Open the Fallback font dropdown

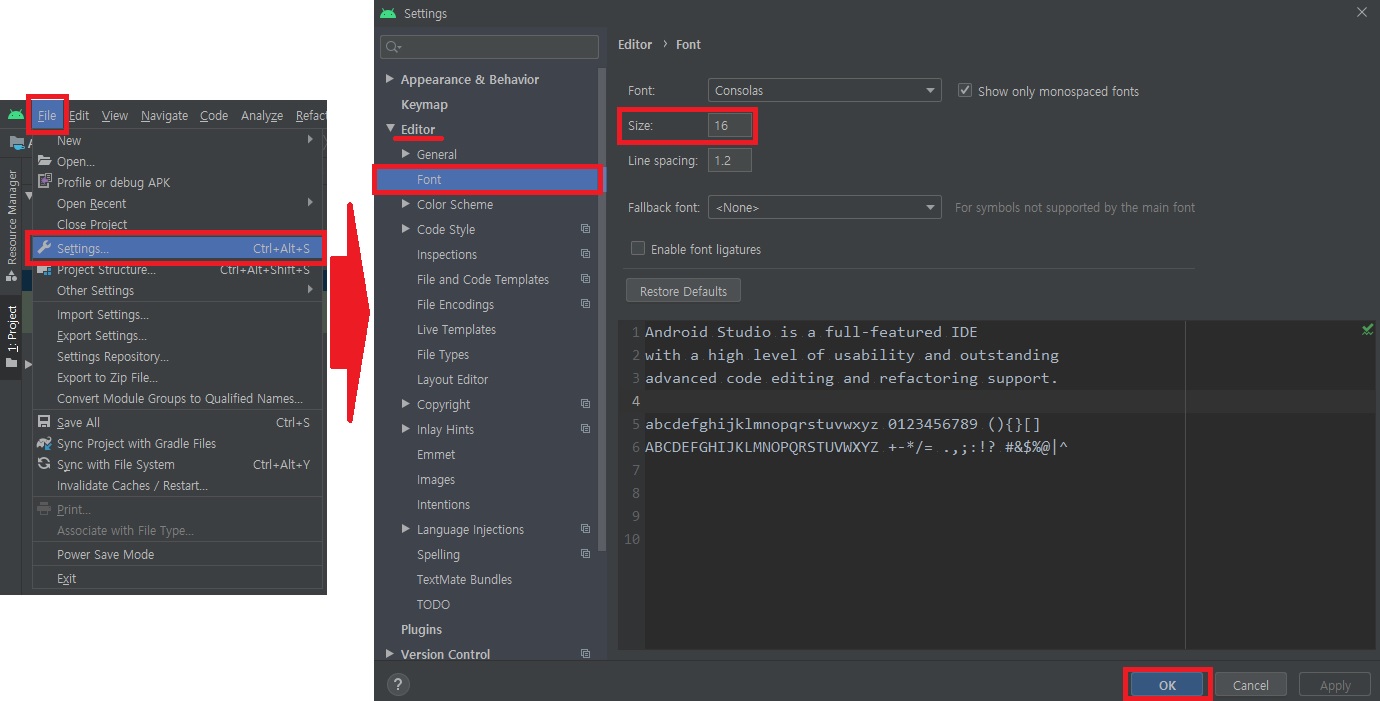pyautogui.click(x=824, y=207)
